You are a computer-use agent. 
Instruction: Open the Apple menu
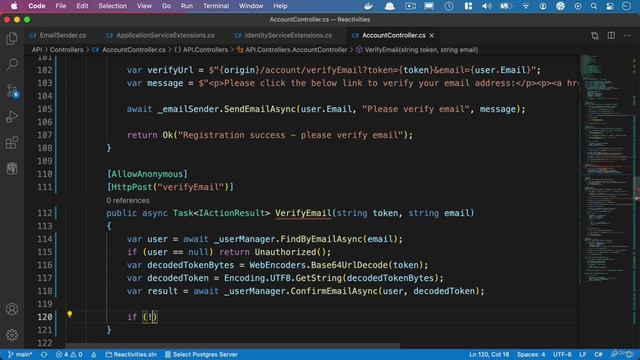click(x=14, y=6)
